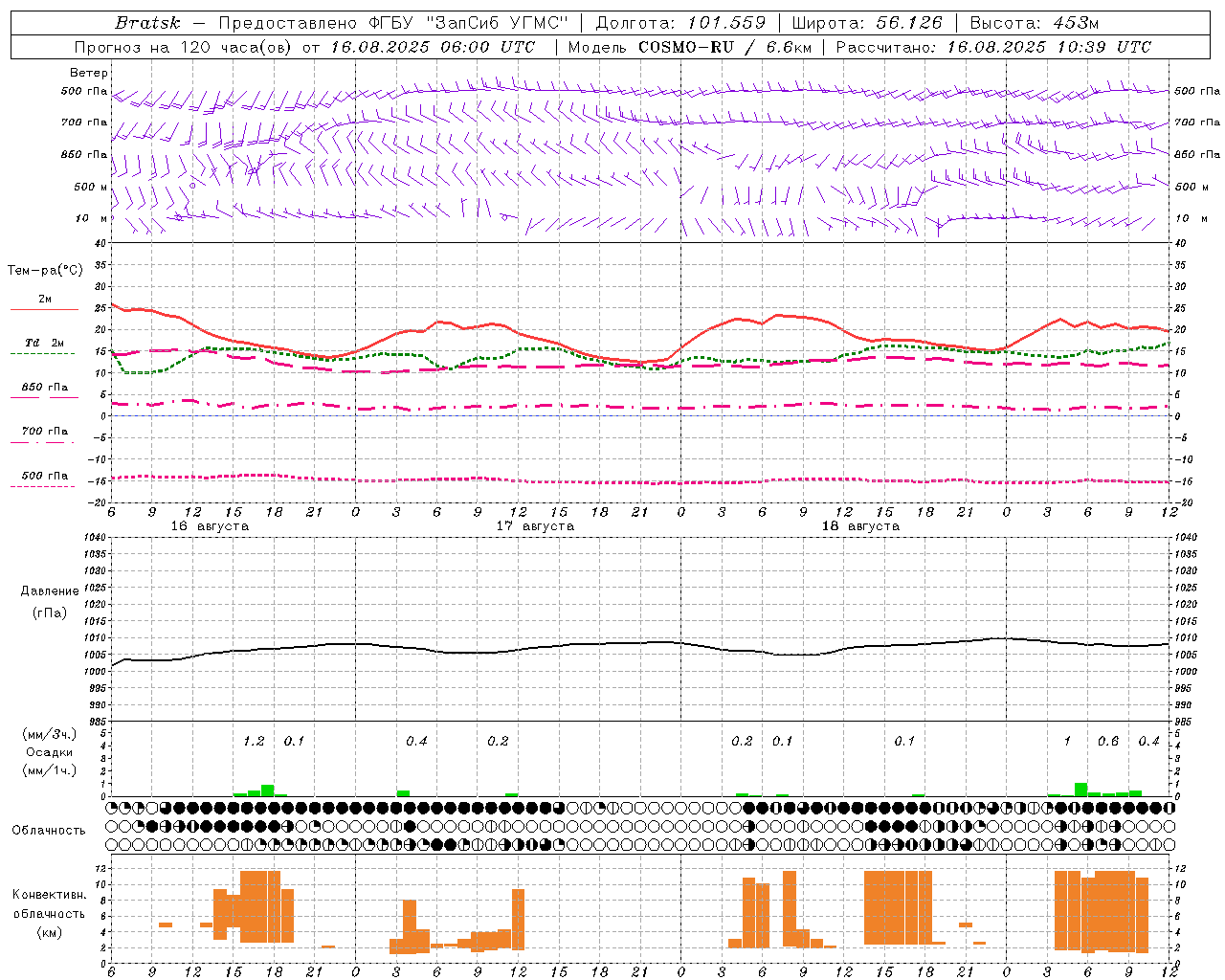Click the Bratsk station title
This screenshot has width=1225, height=980.
pos(147,23)
